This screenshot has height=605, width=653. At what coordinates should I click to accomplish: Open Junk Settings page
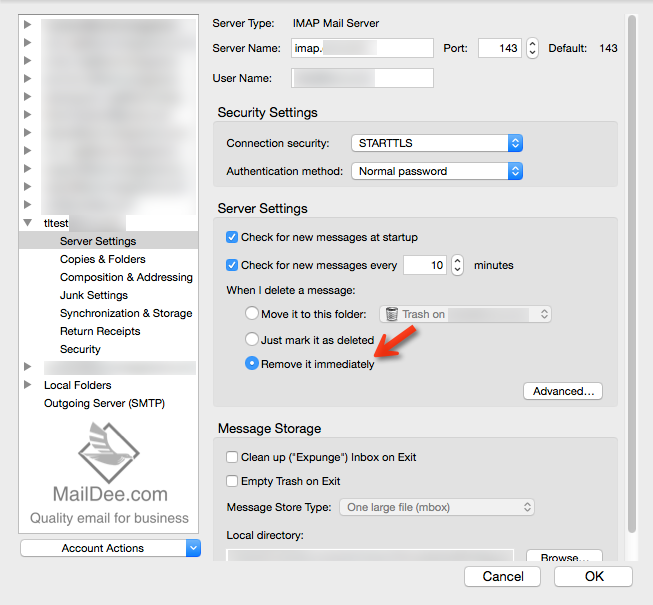94,295
